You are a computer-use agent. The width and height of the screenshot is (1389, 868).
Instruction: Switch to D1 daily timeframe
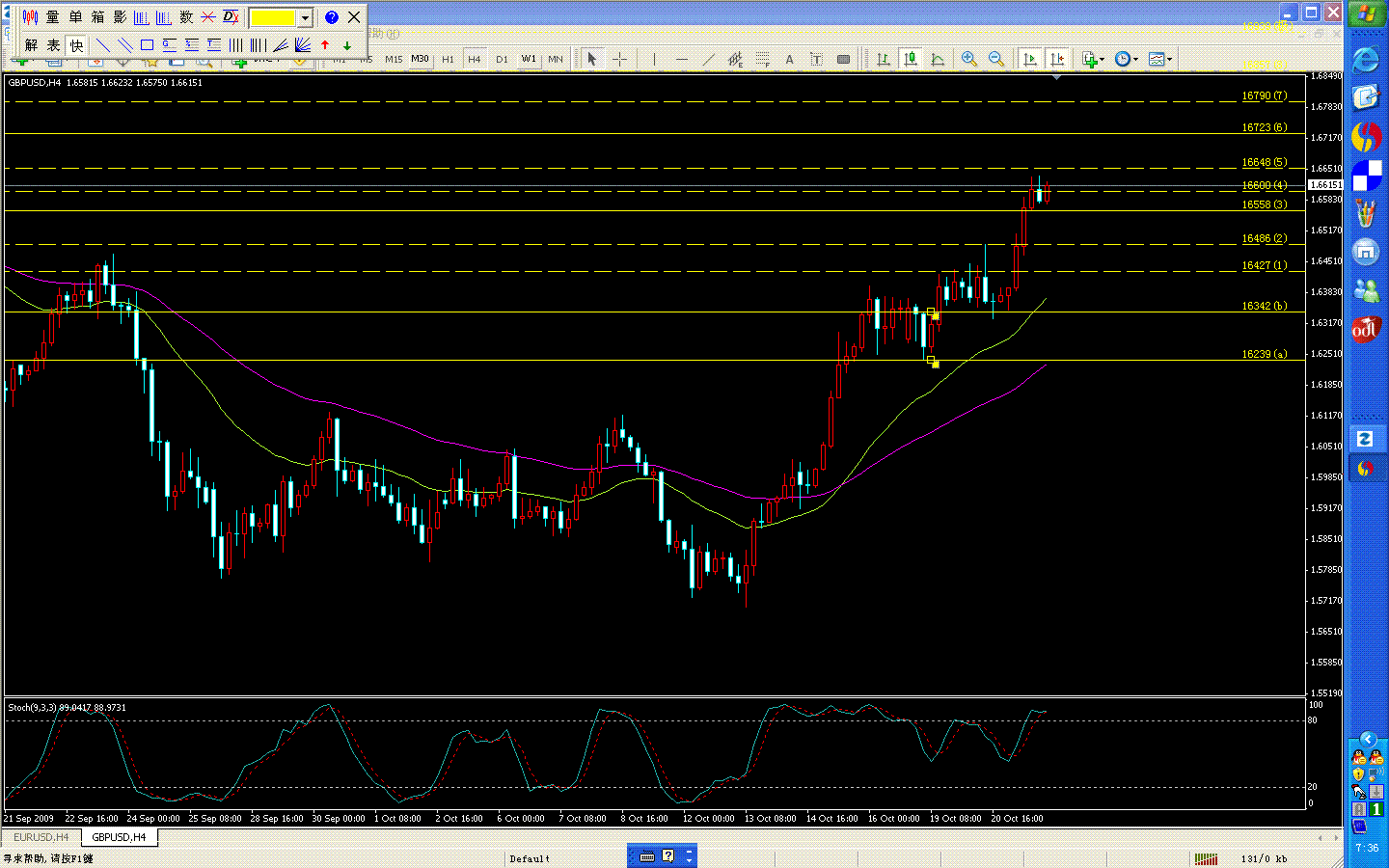(x=502, y=59)
